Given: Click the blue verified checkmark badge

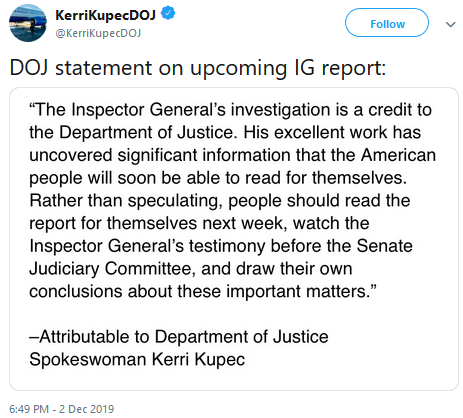Looking at the screenshot, I should click(168, 14).
